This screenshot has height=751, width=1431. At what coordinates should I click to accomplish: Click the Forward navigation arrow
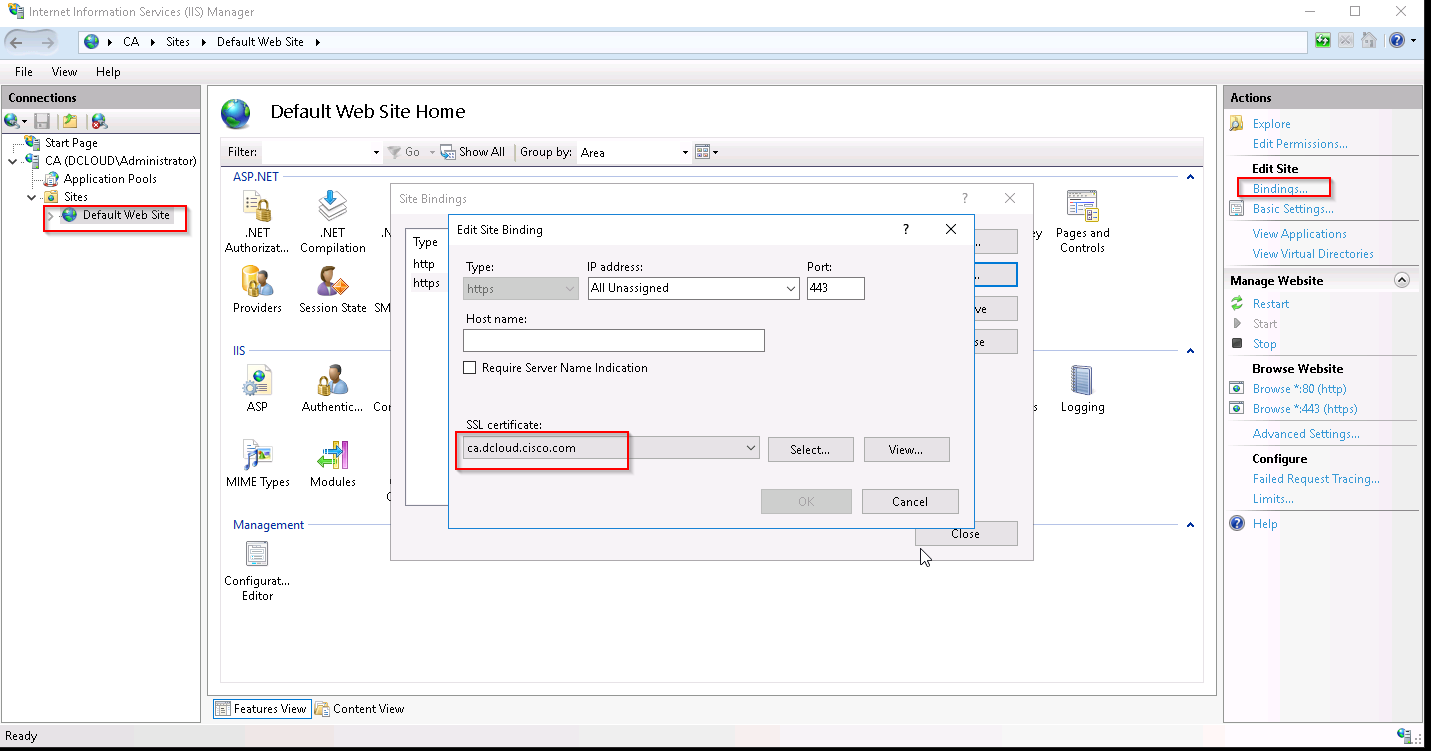point(47,42)
